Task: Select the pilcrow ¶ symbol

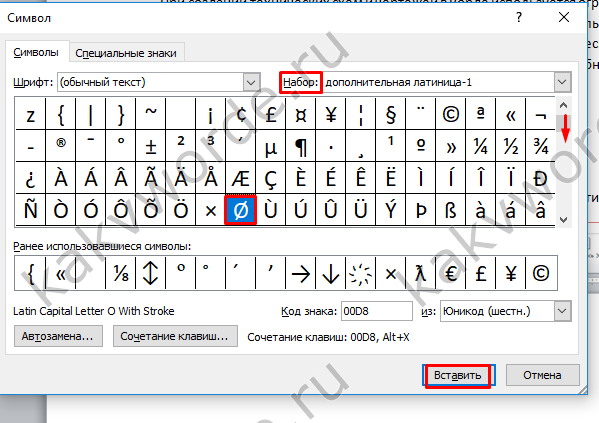Action: click(301, 146)
